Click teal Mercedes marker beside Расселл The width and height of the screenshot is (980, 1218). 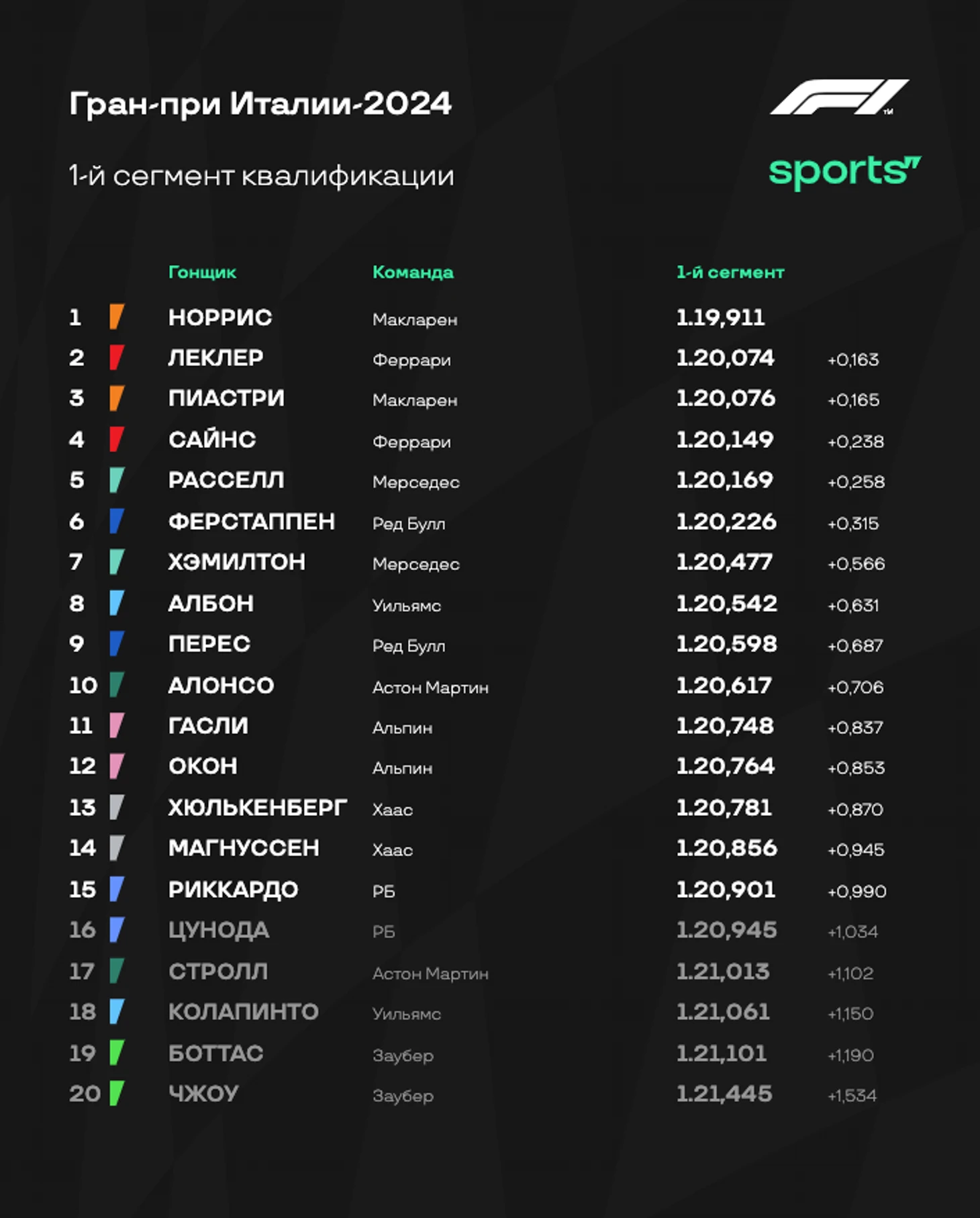pyautogui.click(x=117, y=480)
